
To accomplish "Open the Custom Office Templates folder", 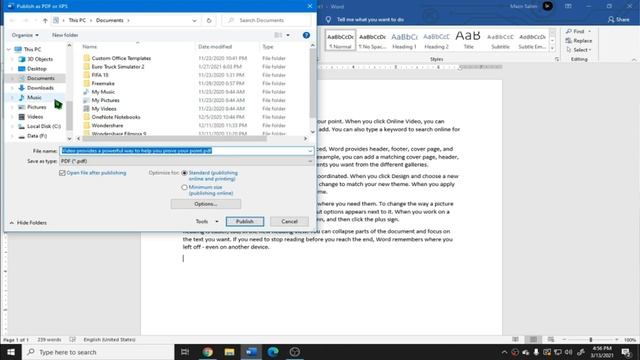I will tap(121, 58).
